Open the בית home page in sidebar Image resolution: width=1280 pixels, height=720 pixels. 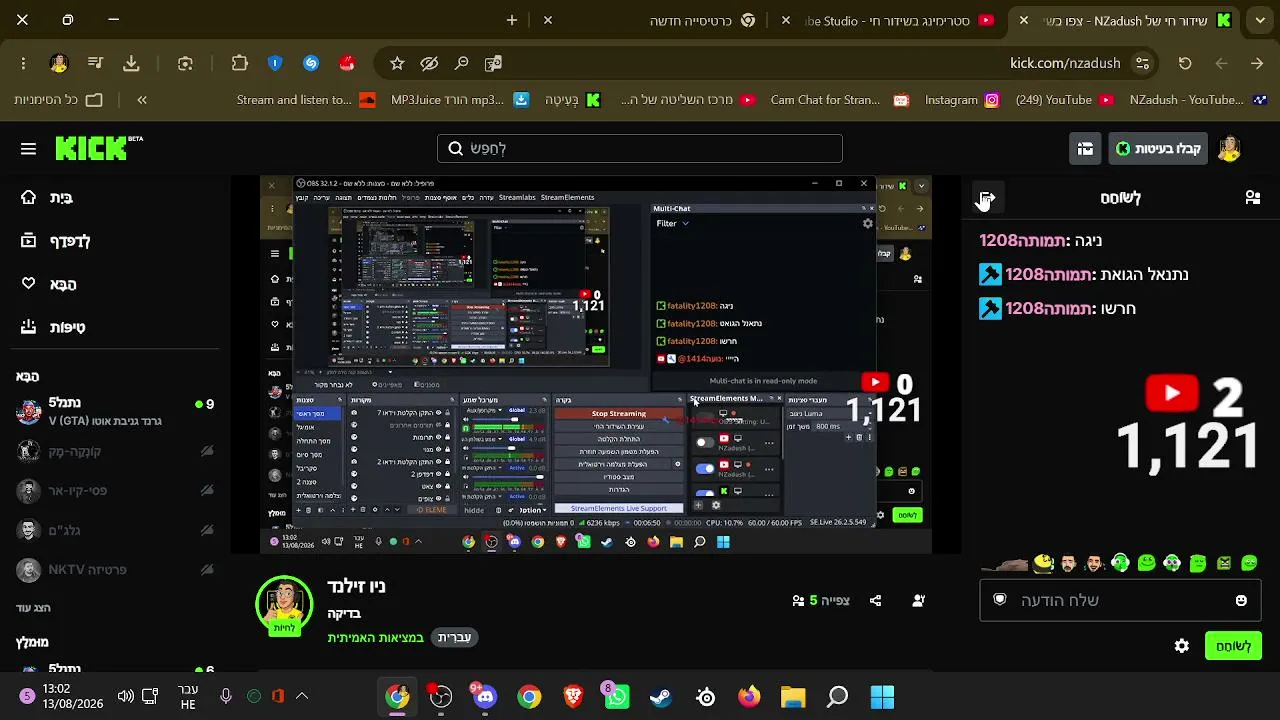click(x=47, y=198)
